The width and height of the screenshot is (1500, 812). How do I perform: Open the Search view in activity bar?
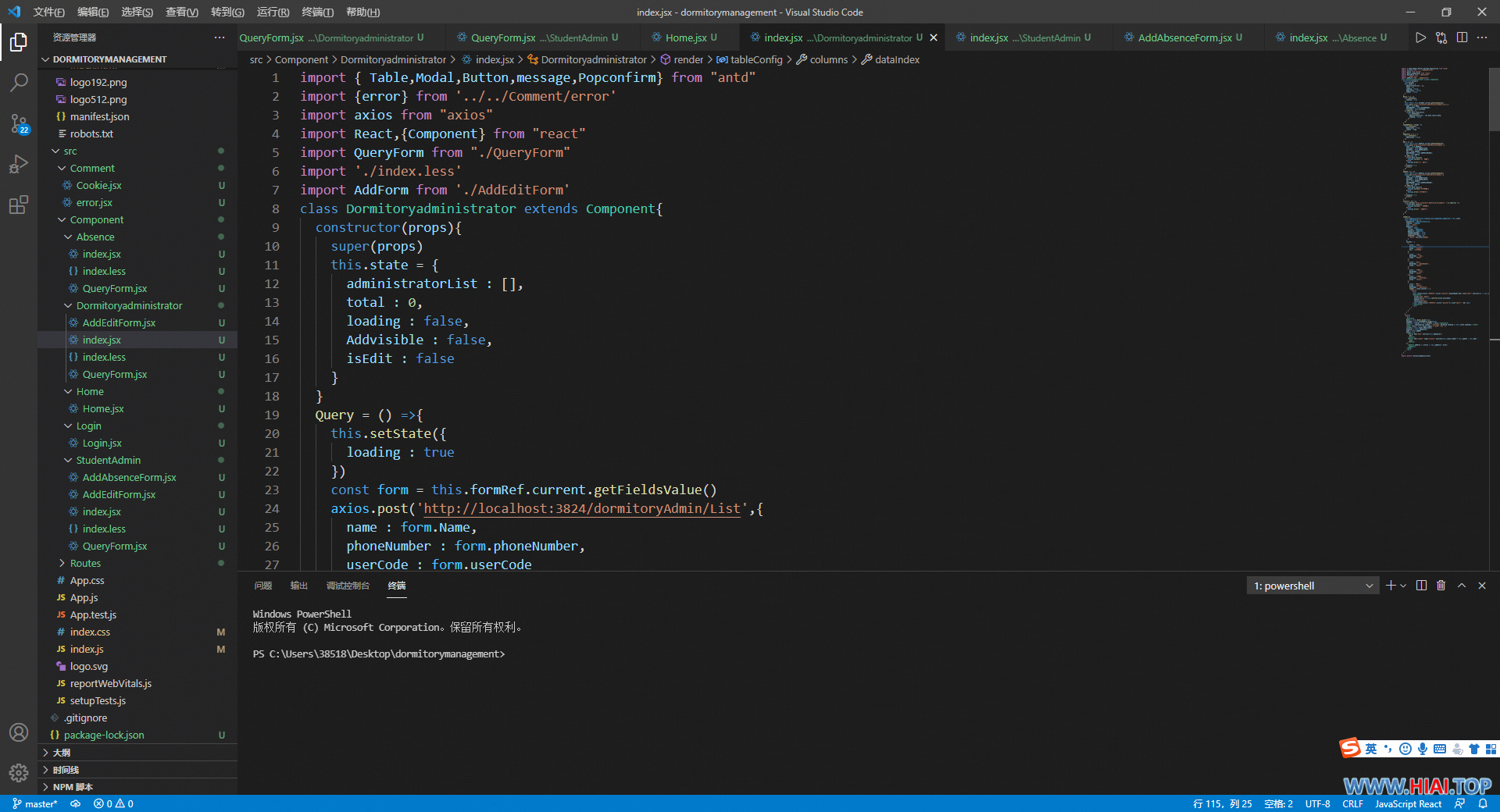[19, 82]
